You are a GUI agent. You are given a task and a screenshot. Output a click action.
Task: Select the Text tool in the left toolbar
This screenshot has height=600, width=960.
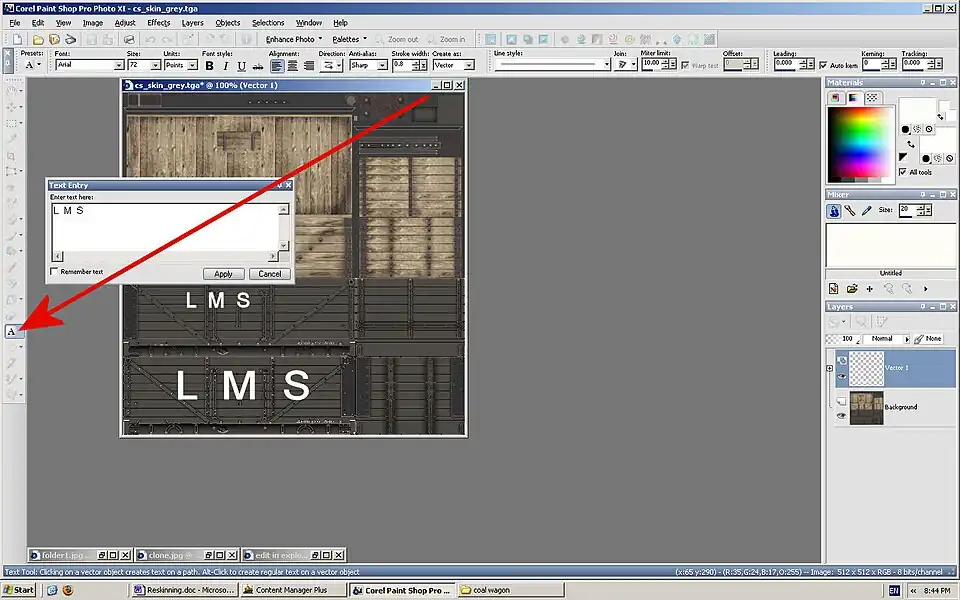click(11, 331)
